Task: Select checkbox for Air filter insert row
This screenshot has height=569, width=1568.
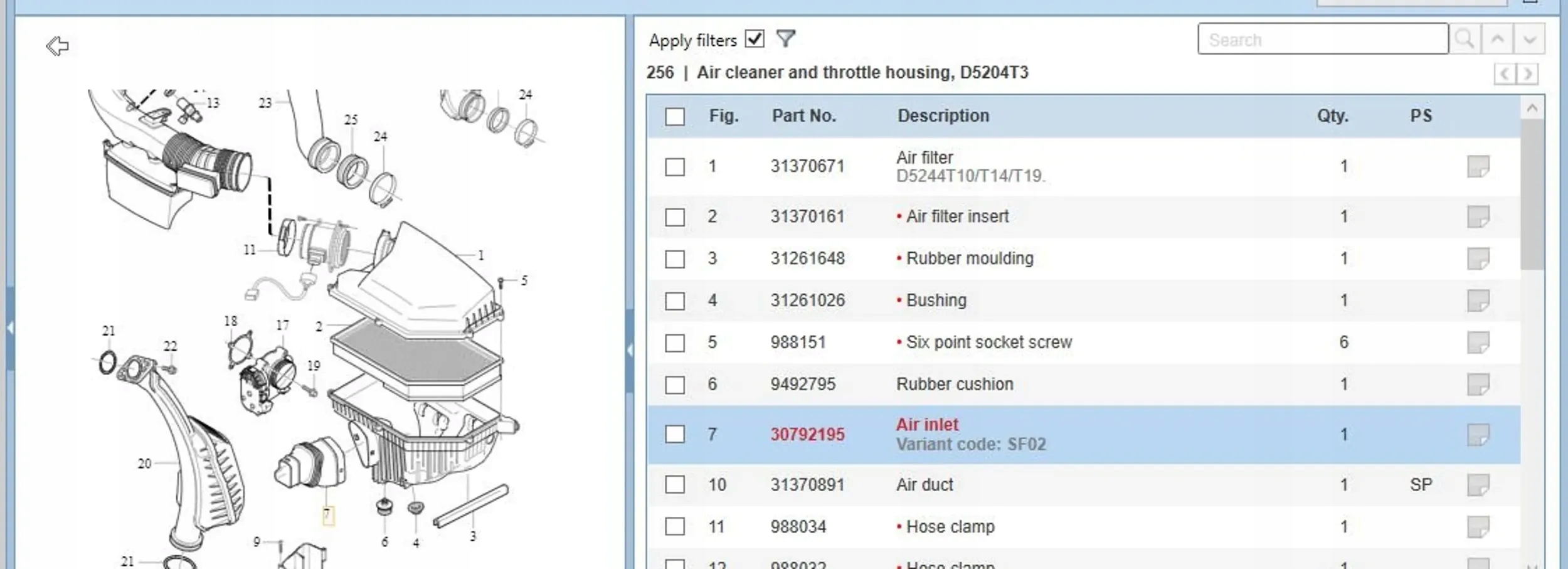Action: tap(675, 217)
